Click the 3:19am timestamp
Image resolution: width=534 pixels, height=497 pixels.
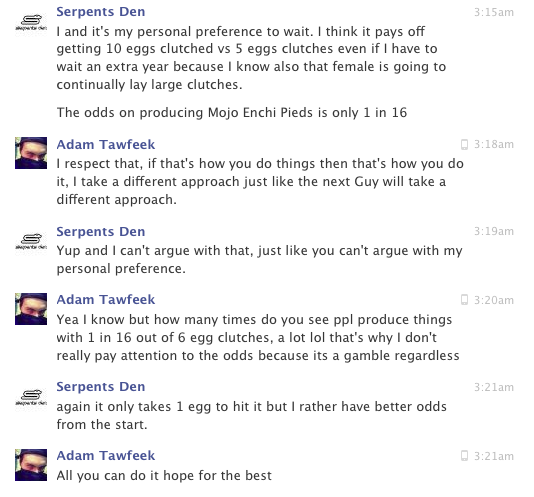(494, 231)
